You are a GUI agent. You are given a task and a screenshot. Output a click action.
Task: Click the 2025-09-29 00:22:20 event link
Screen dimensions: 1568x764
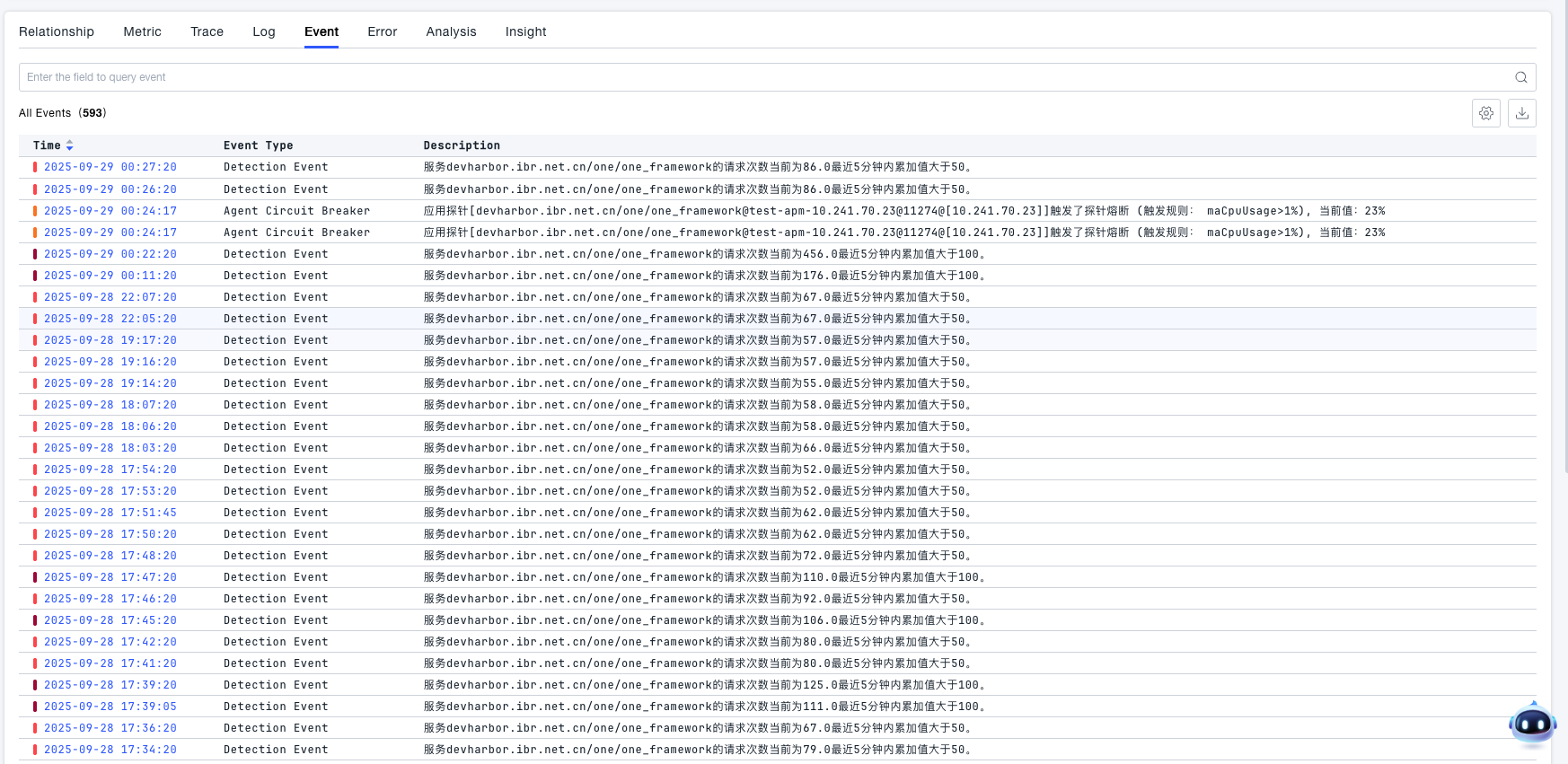[110, 254]
